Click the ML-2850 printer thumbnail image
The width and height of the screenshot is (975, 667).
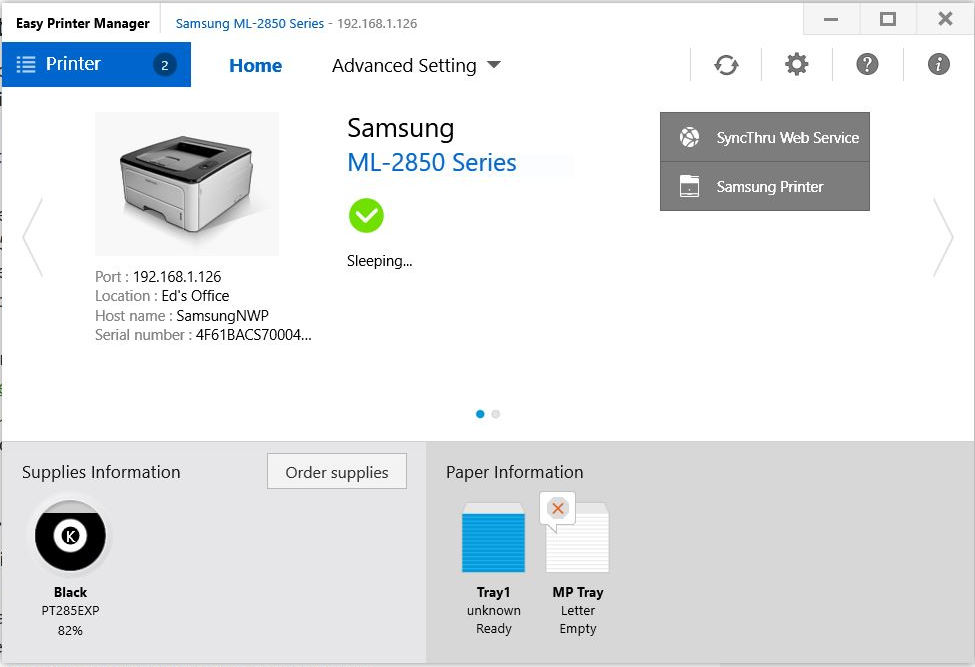[187, 184]
